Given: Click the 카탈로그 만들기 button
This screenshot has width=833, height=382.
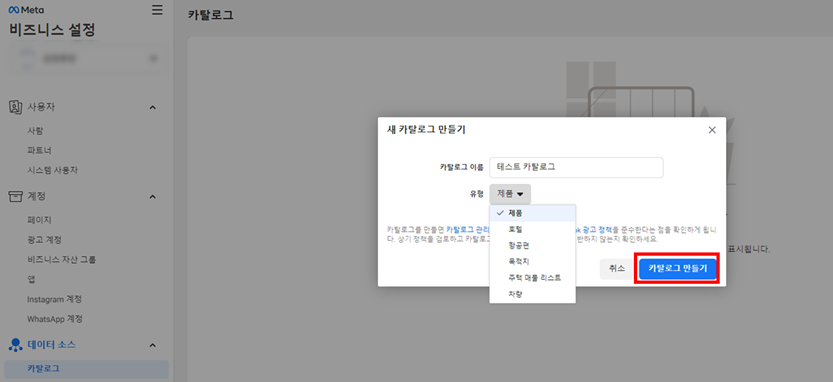Looking at the screenshot, I should click(677, 269).
